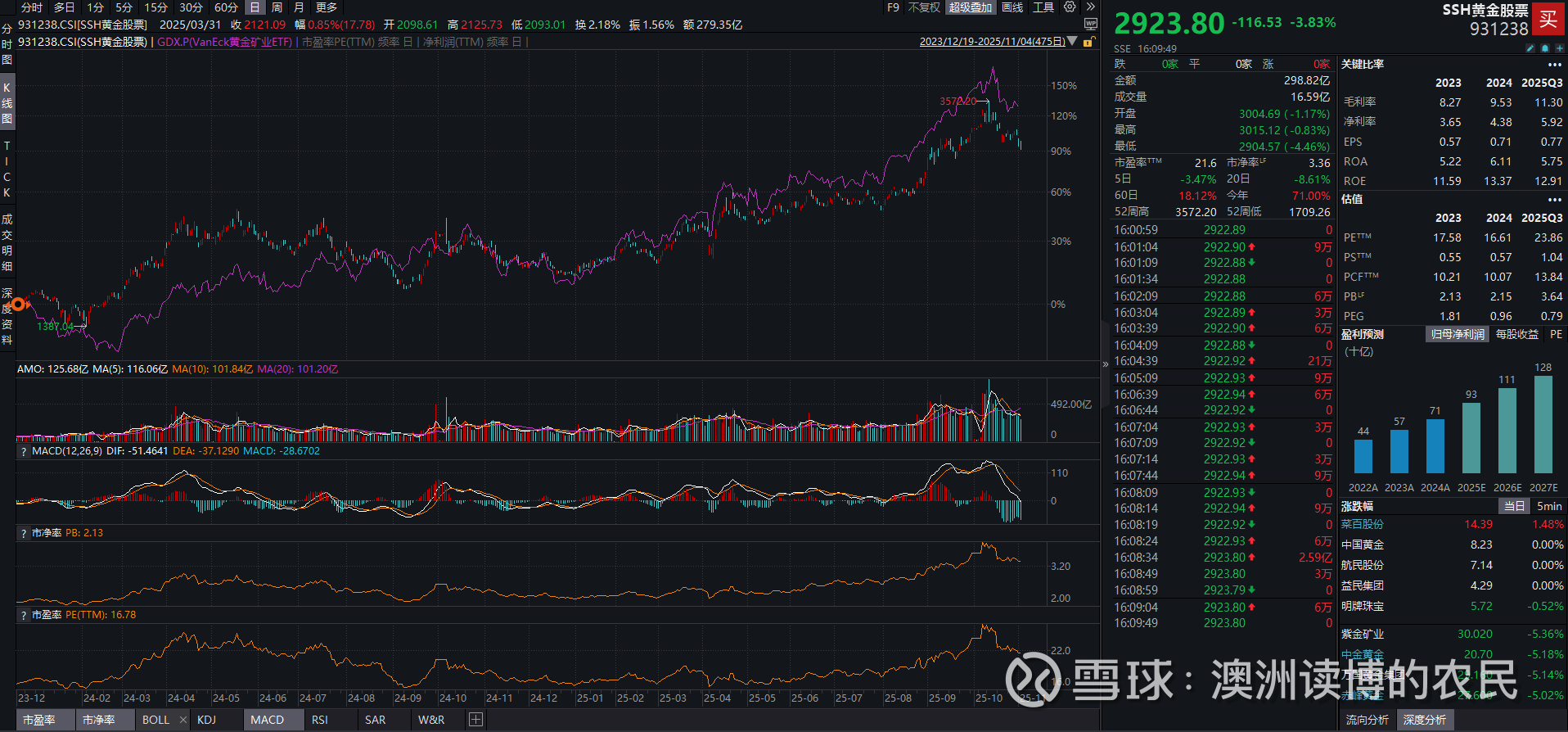Toggle the 超级叠加 overlay option
This screenshot has width=1568, height=732.
(970, 7)
